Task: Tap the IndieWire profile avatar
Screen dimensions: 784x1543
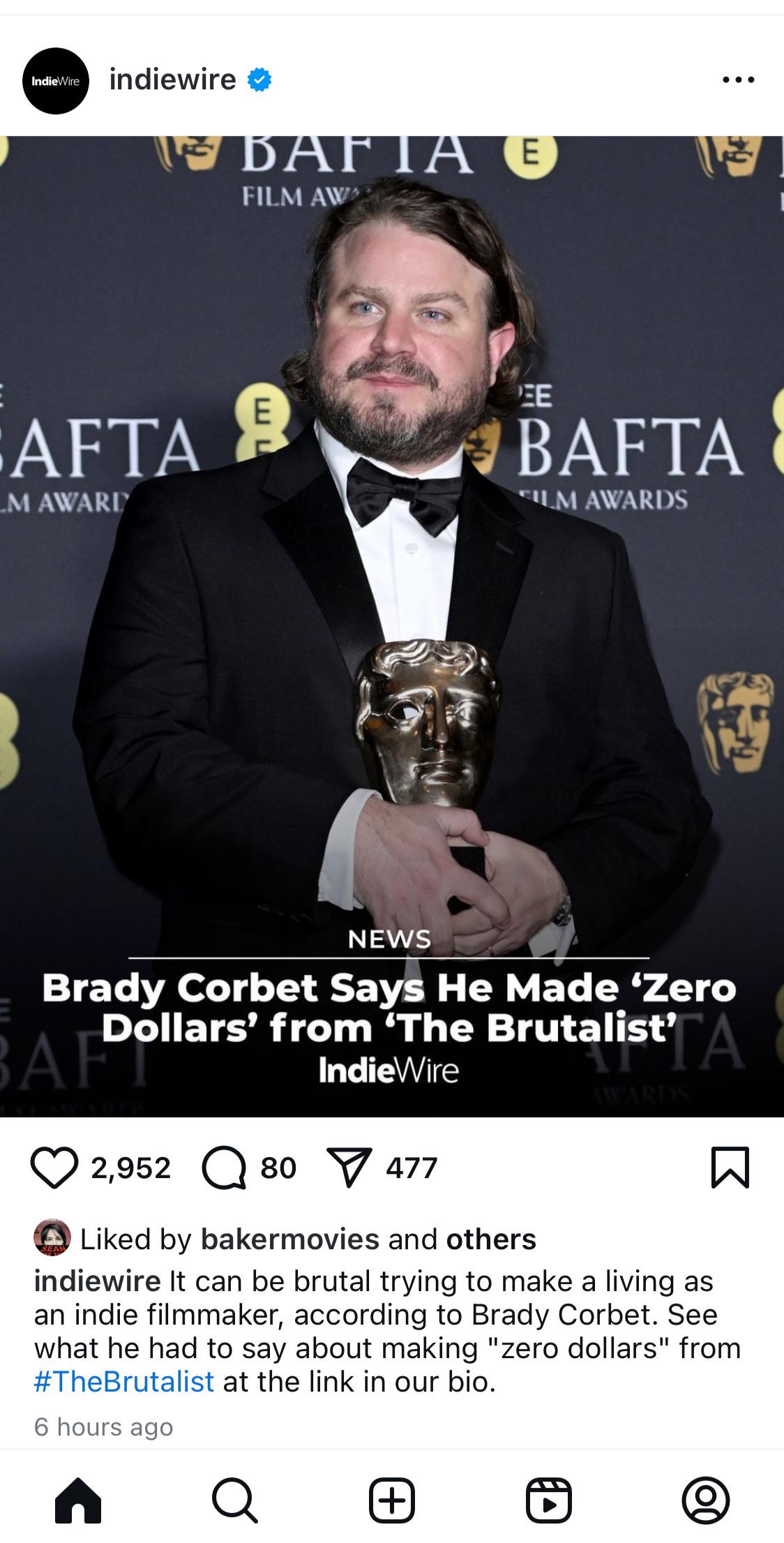Action: pos(56,81)
